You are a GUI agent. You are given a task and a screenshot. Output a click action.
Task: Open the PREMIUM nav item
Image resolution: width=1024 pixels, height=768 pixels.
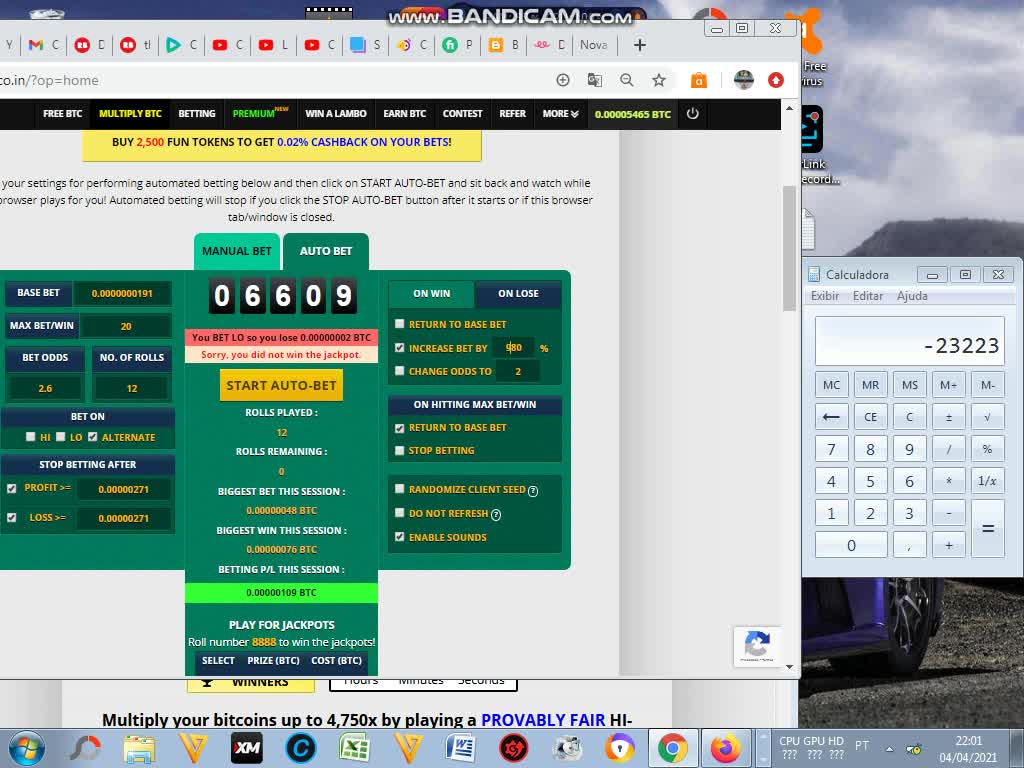[x=261, y=114]
